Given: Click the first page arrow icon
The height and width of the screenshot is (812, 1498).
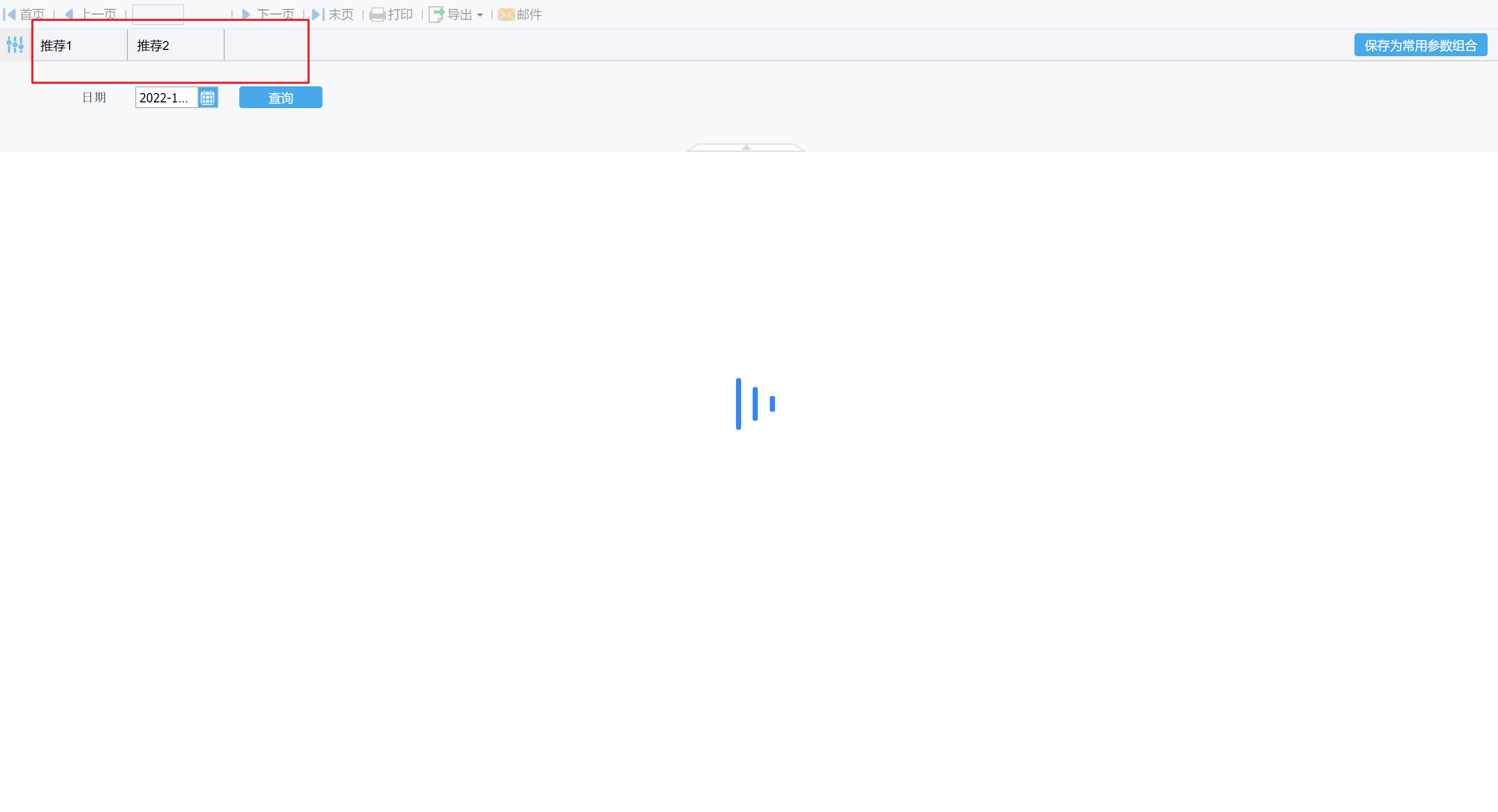Looking at the screenshot, I should (9, 14).
